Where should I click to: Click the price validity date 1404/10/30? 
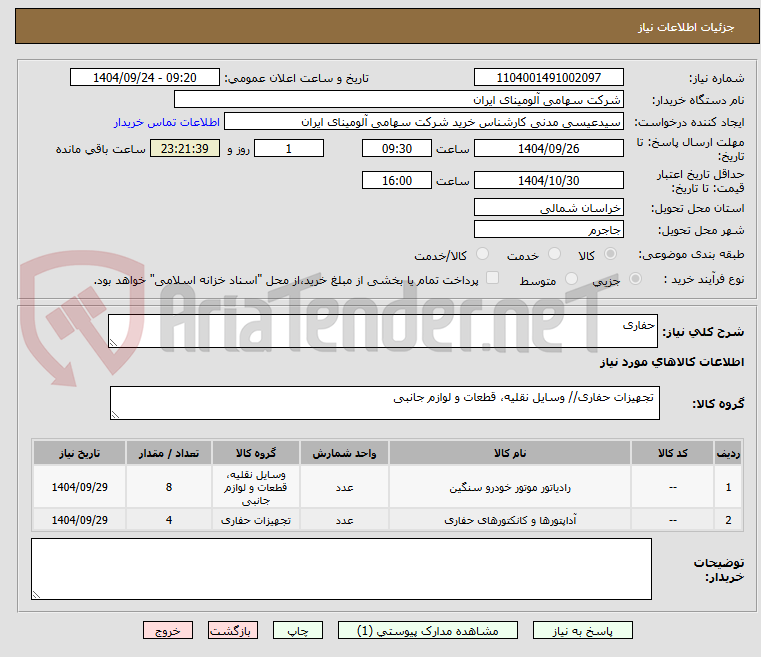pos(548,181)
